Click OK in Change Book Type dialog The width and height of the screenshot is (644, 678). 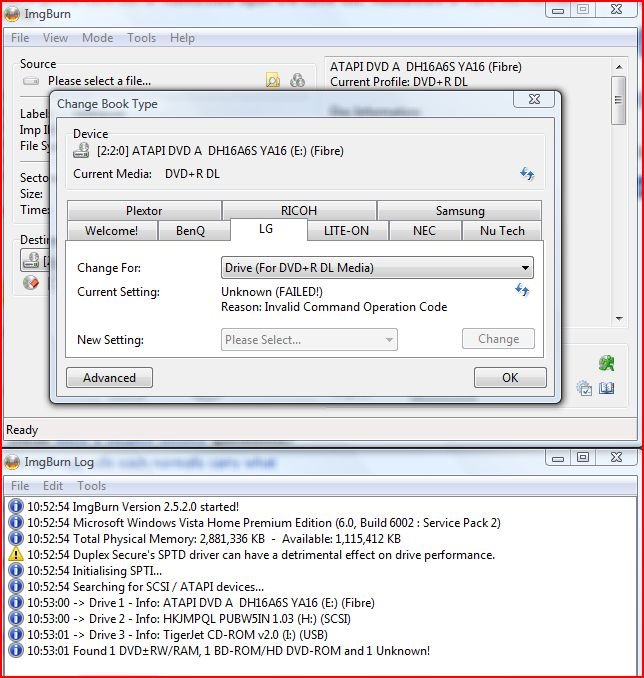point(510,377)
